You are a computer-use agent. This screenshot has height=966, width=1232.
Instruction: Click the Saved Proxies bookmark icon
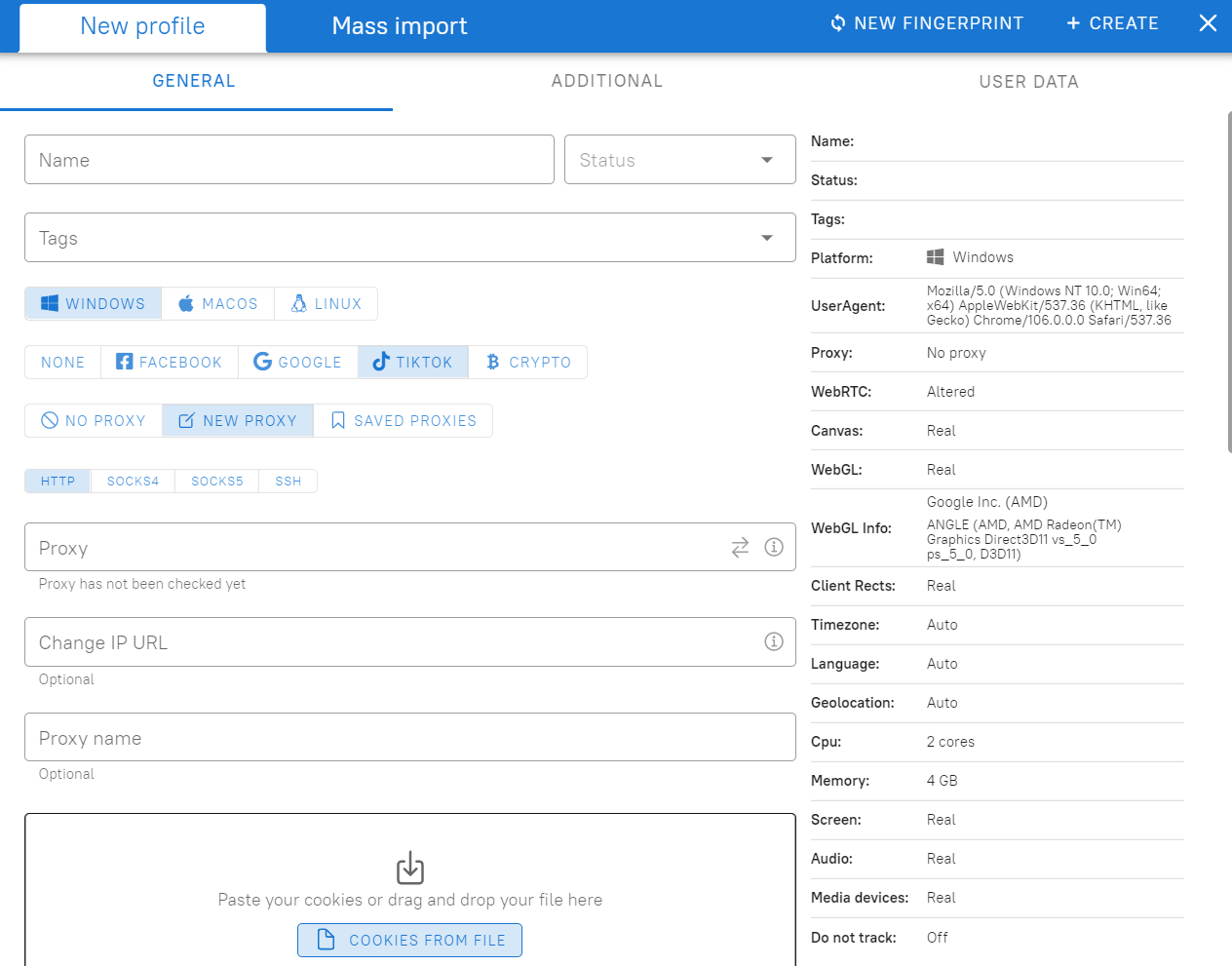(338, 420)
